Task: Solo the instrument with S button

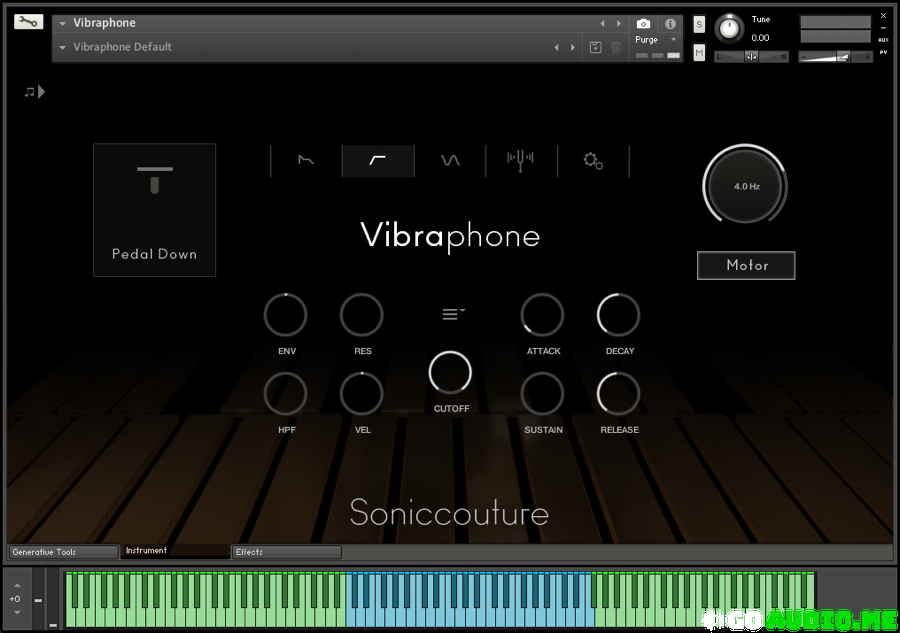Action: point(699,24)
